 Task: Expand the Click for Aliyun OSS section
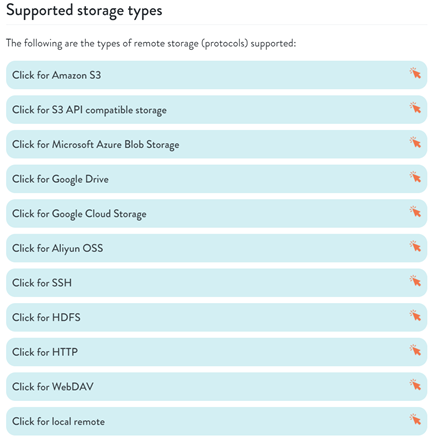[216, 248]
